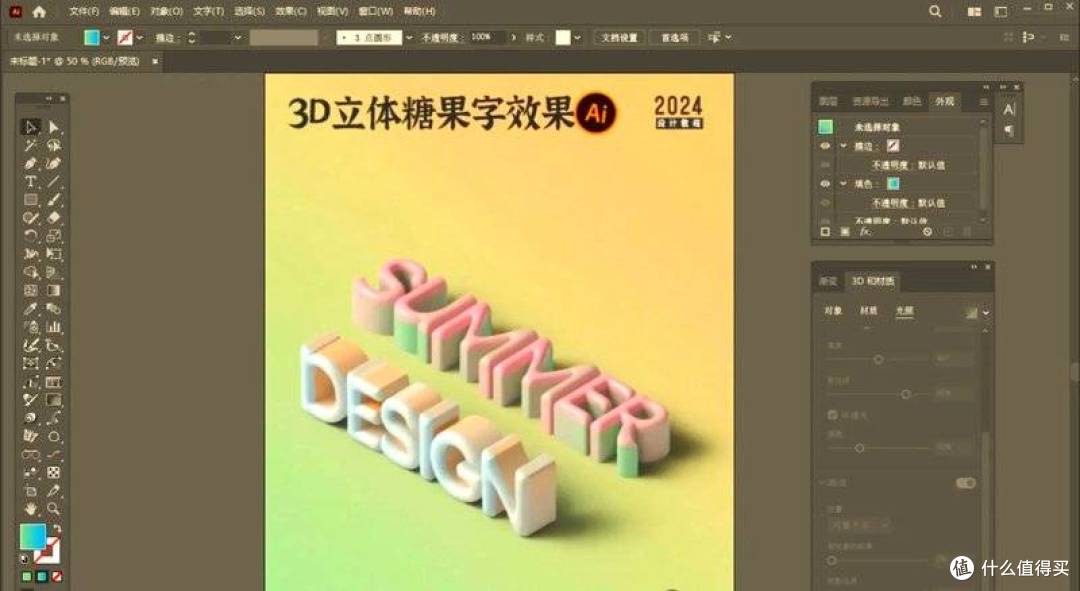Toggle the switch in 3D lighting section

[966, 483]
